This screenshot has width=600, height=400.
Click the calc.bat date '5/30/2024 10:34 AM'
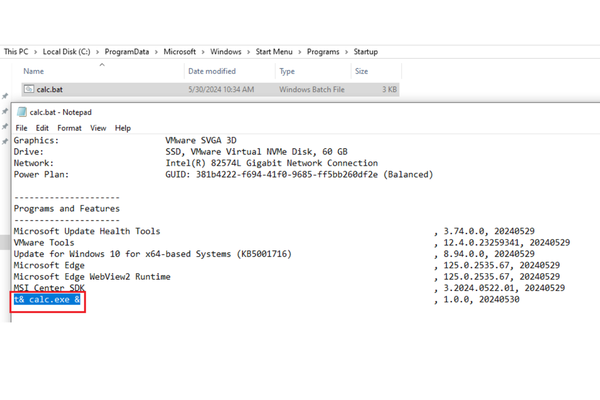point(221,90)
